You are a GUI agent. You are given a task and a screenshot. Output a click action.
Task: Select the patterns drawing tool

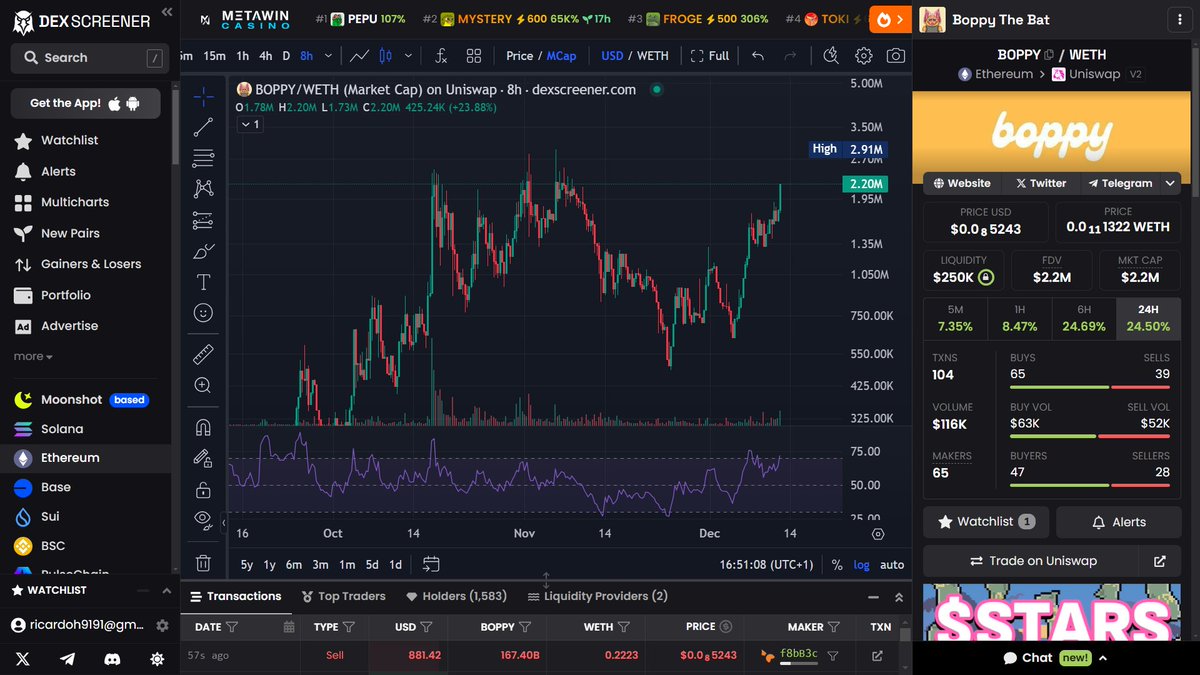(x=203, y=189)
